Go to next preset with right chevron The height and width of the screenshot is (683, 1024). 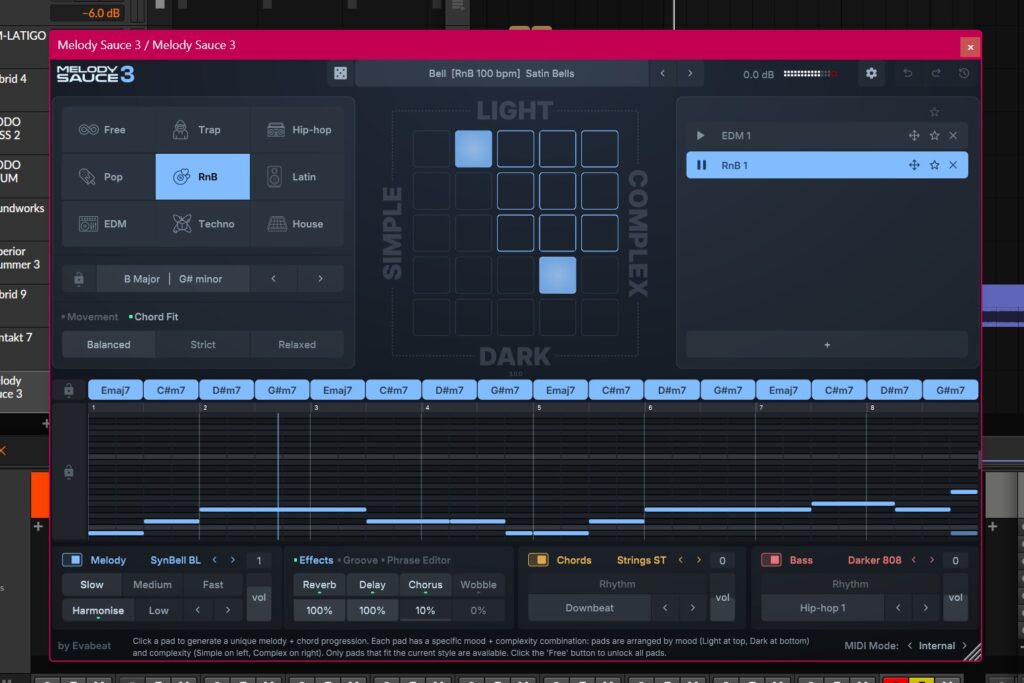690,74
